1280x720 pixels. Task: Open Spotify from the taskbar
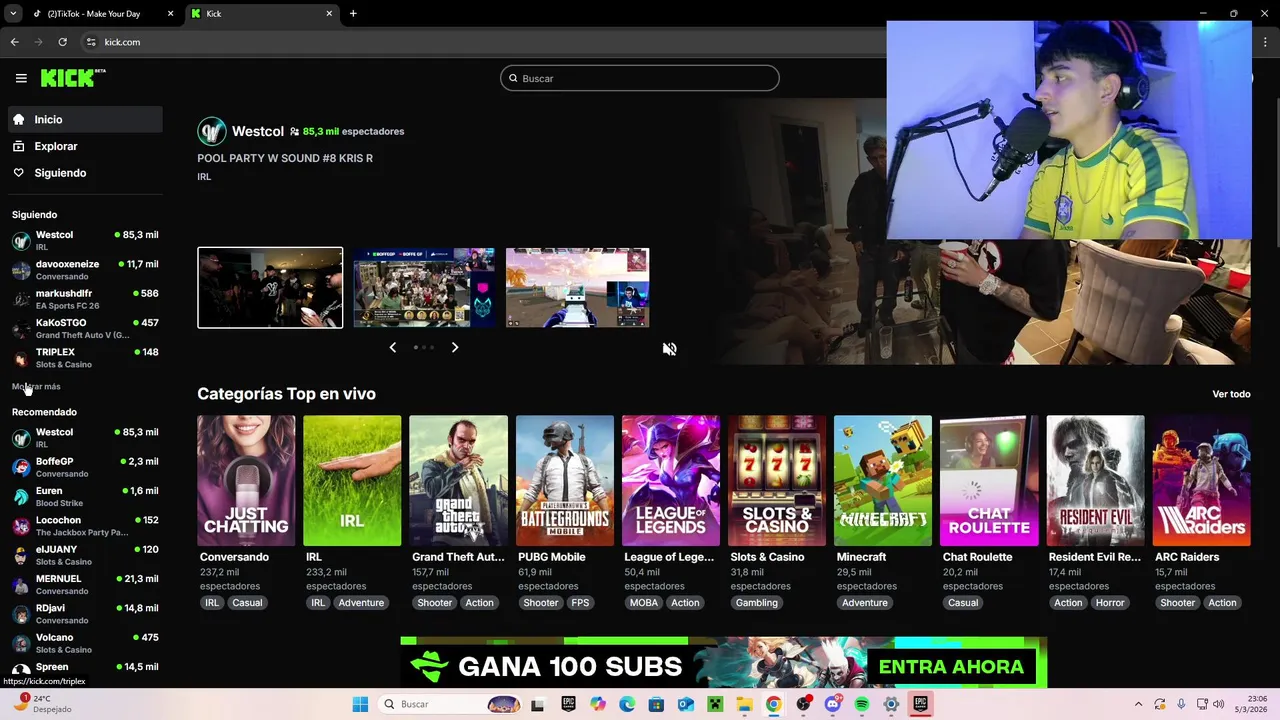click(862, 704)
